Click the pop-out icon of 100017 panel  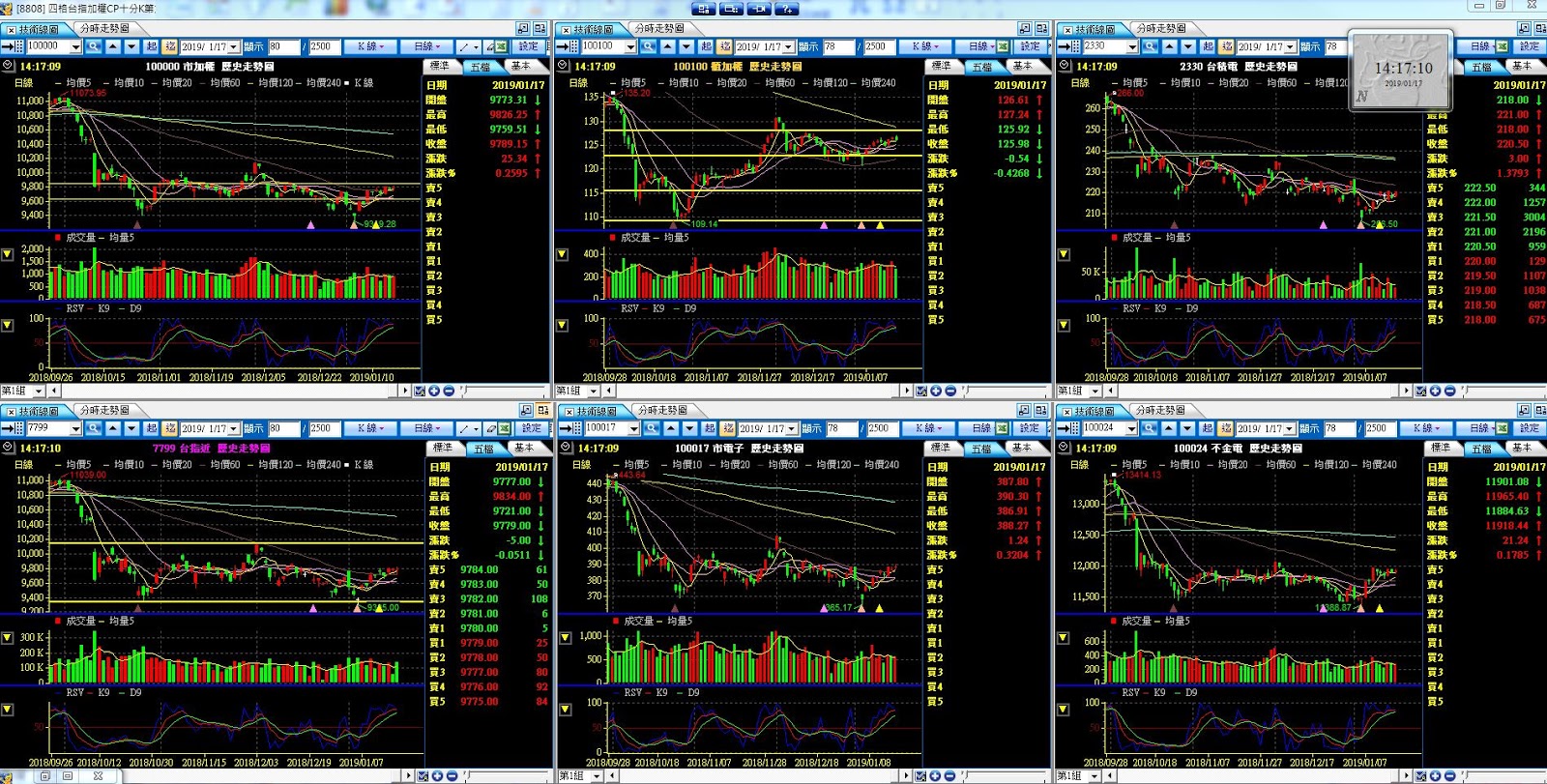(1025, 411)
